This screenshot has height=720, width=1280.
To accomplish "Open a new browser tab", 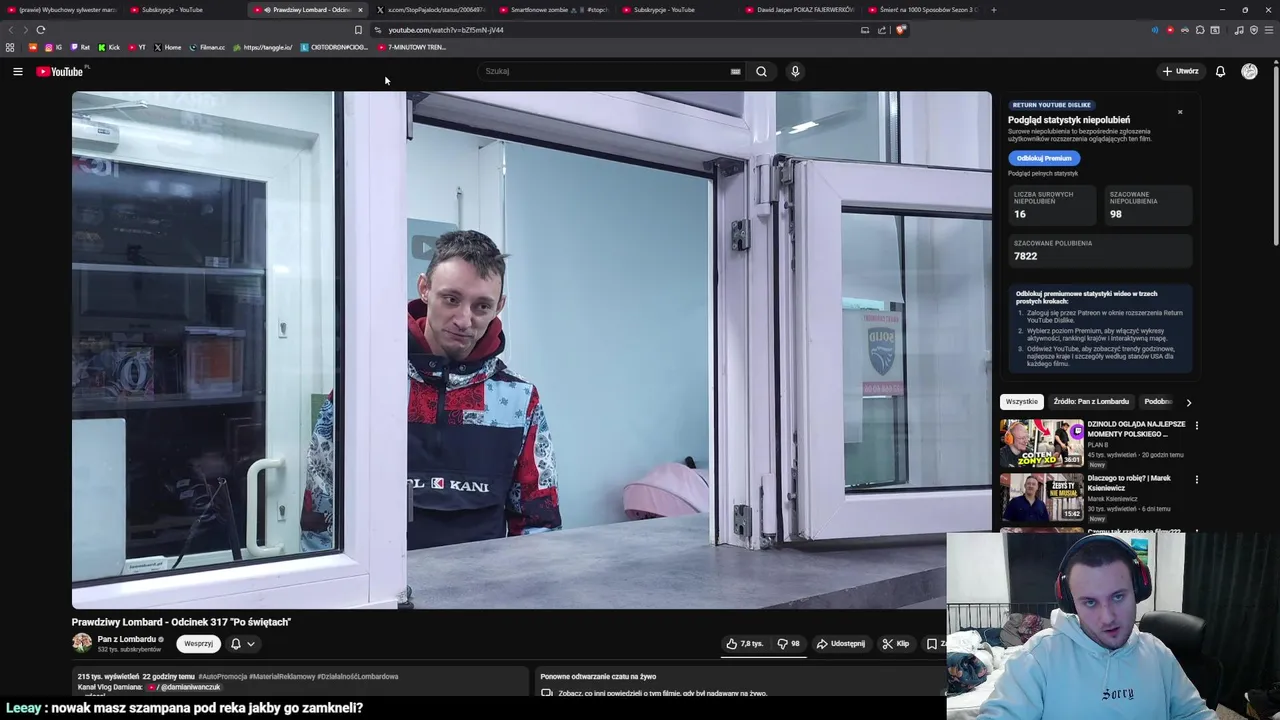I will coord(993,10).
